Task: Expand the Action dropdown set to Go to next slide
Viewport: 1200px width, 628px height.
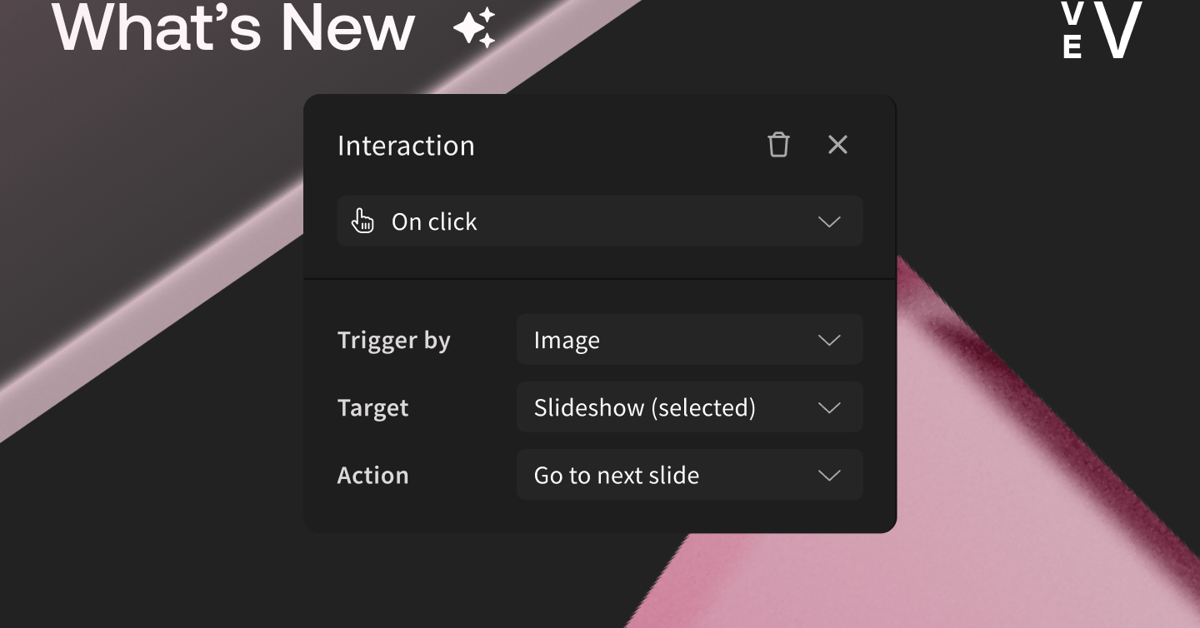Action: point(689,475)
